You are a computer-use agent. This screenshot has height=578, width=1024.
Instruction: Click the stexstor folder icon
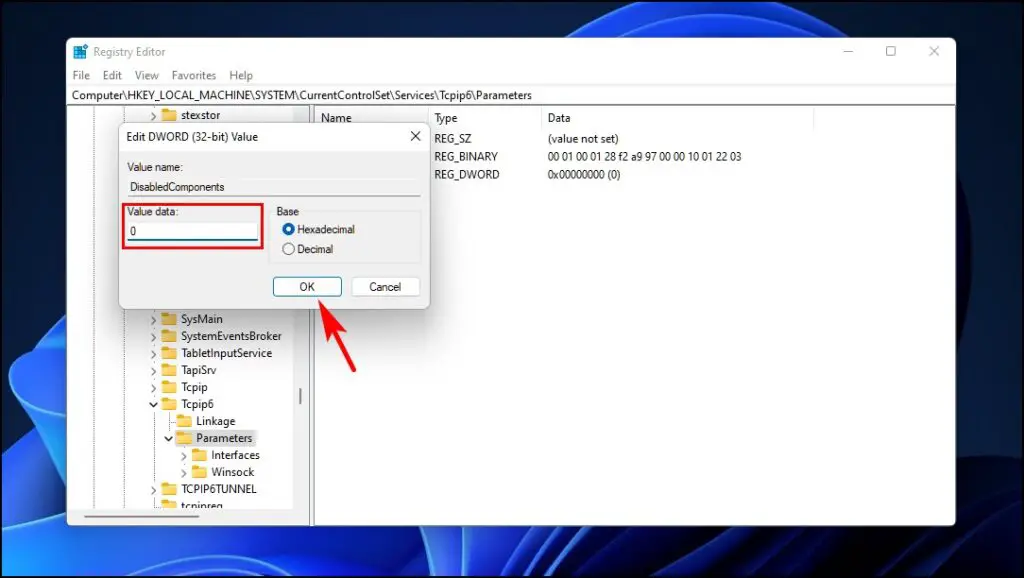(x=169, y=115)
